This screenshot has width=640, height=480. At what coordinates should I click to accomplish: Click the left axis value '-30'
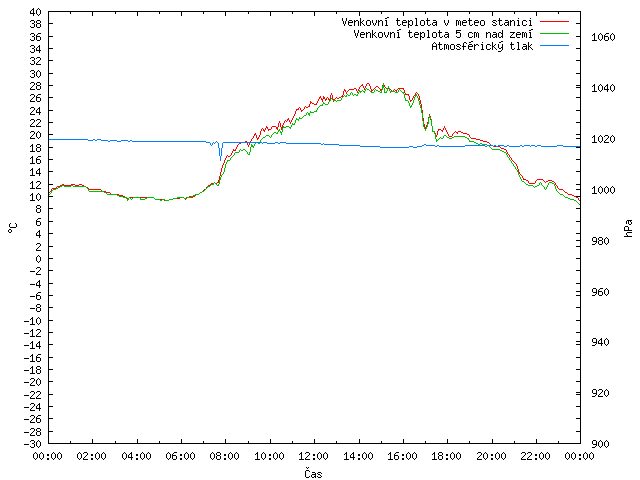33,444
